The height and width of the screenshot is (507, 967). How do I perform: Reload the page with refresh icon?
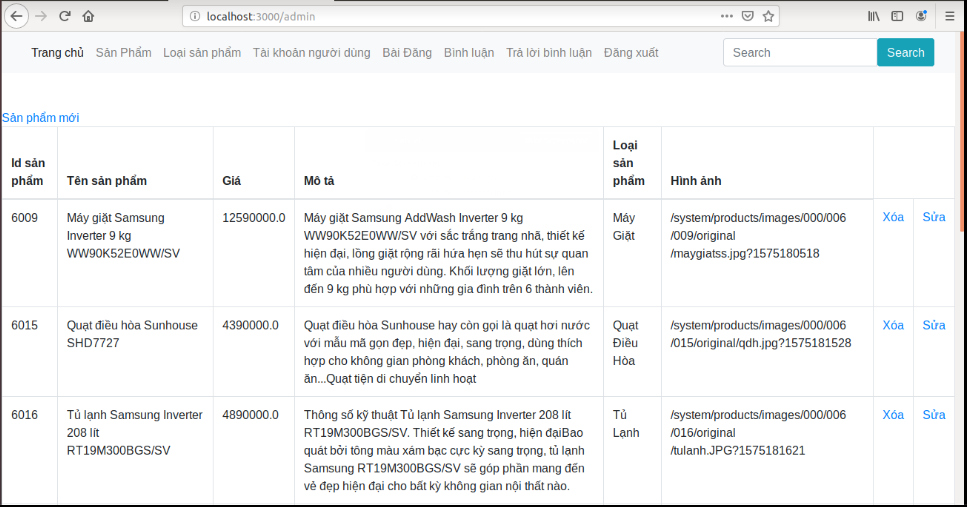click(x=65, y=16)
